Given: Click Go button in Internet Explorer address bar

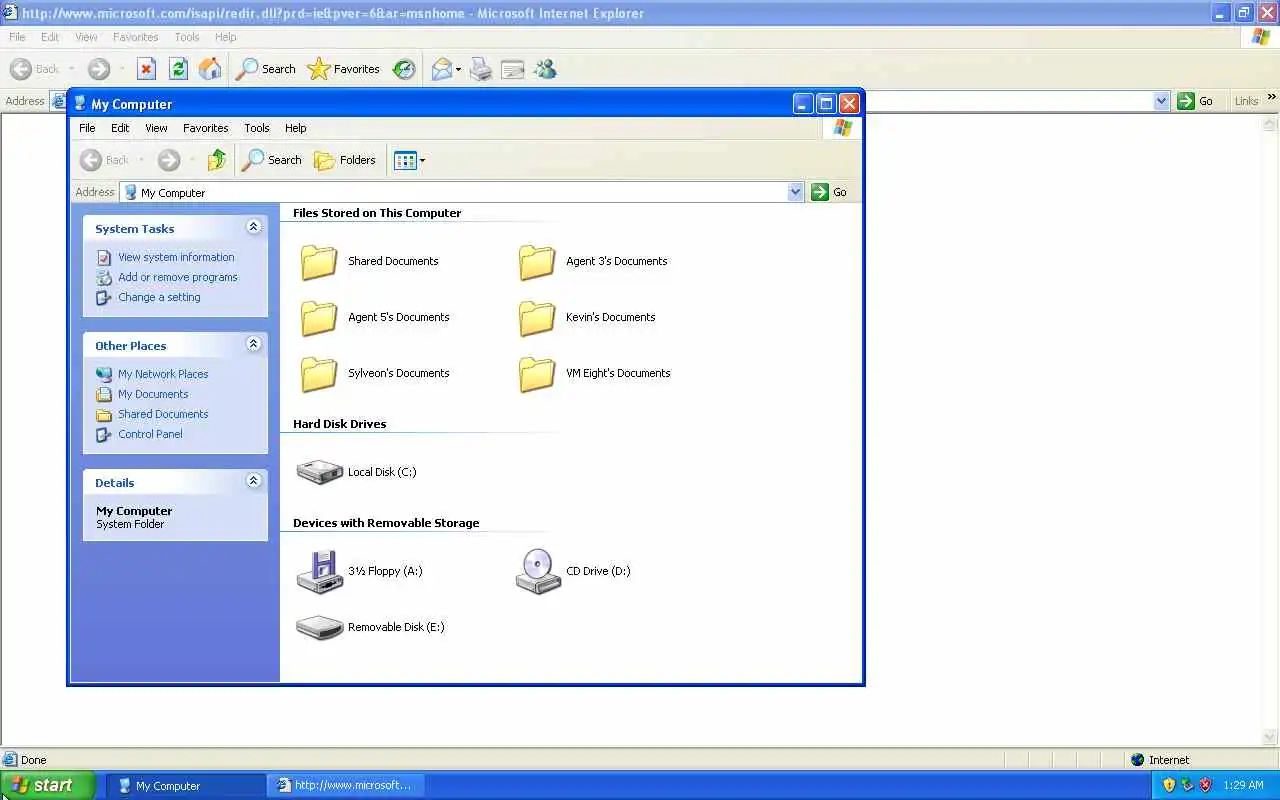Looking at the screenshot, I should tap(1196, 101).
